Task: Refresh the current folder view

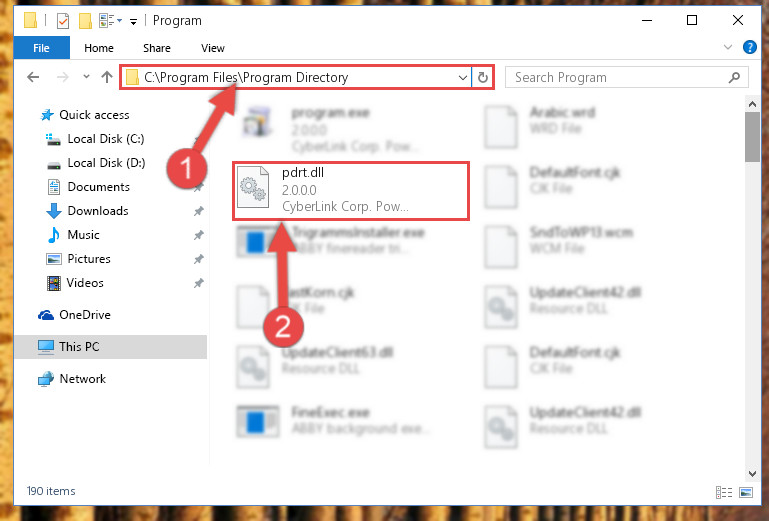Action: tap(483, 78)
